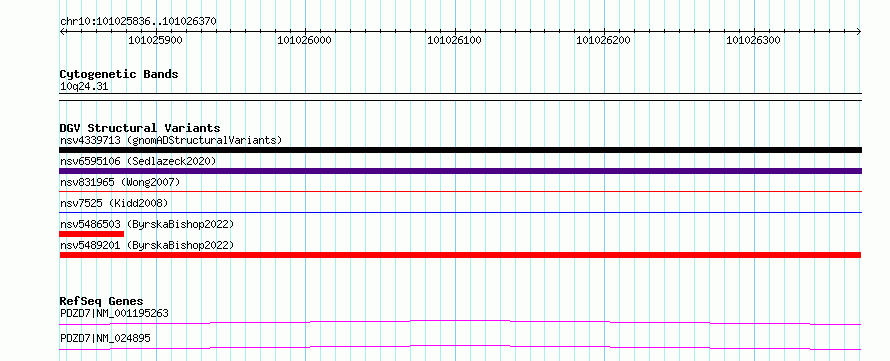Click the magenta PDZD7|NM_024895 transcript line
The width and height of the screenshot is (890, 361).
tap(460, 347)
